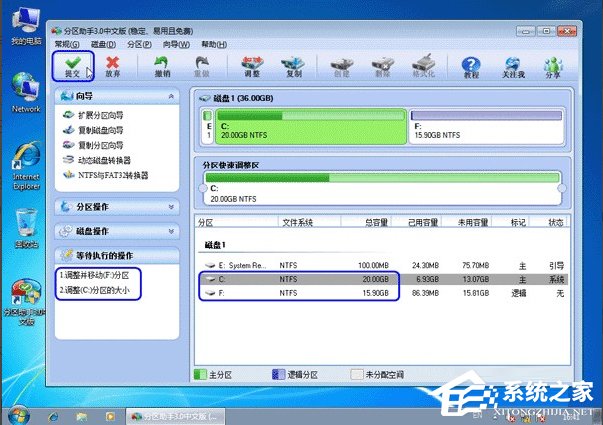Expand the 磁盘操作 panel

[172, 231]
